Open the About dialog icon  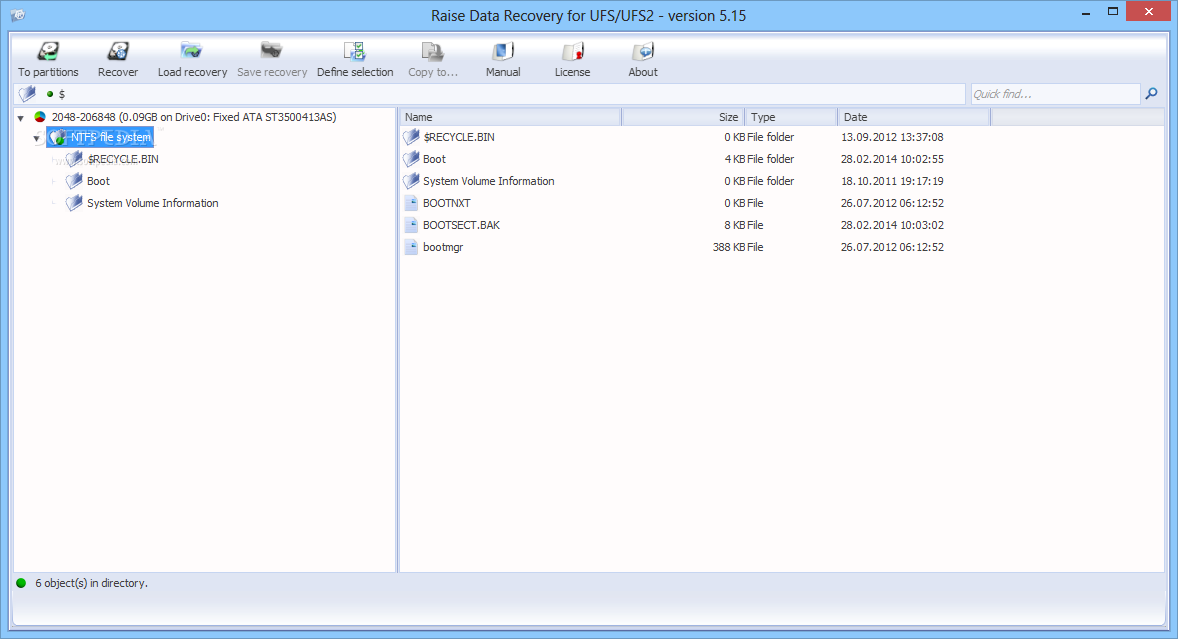click(643, 51)
